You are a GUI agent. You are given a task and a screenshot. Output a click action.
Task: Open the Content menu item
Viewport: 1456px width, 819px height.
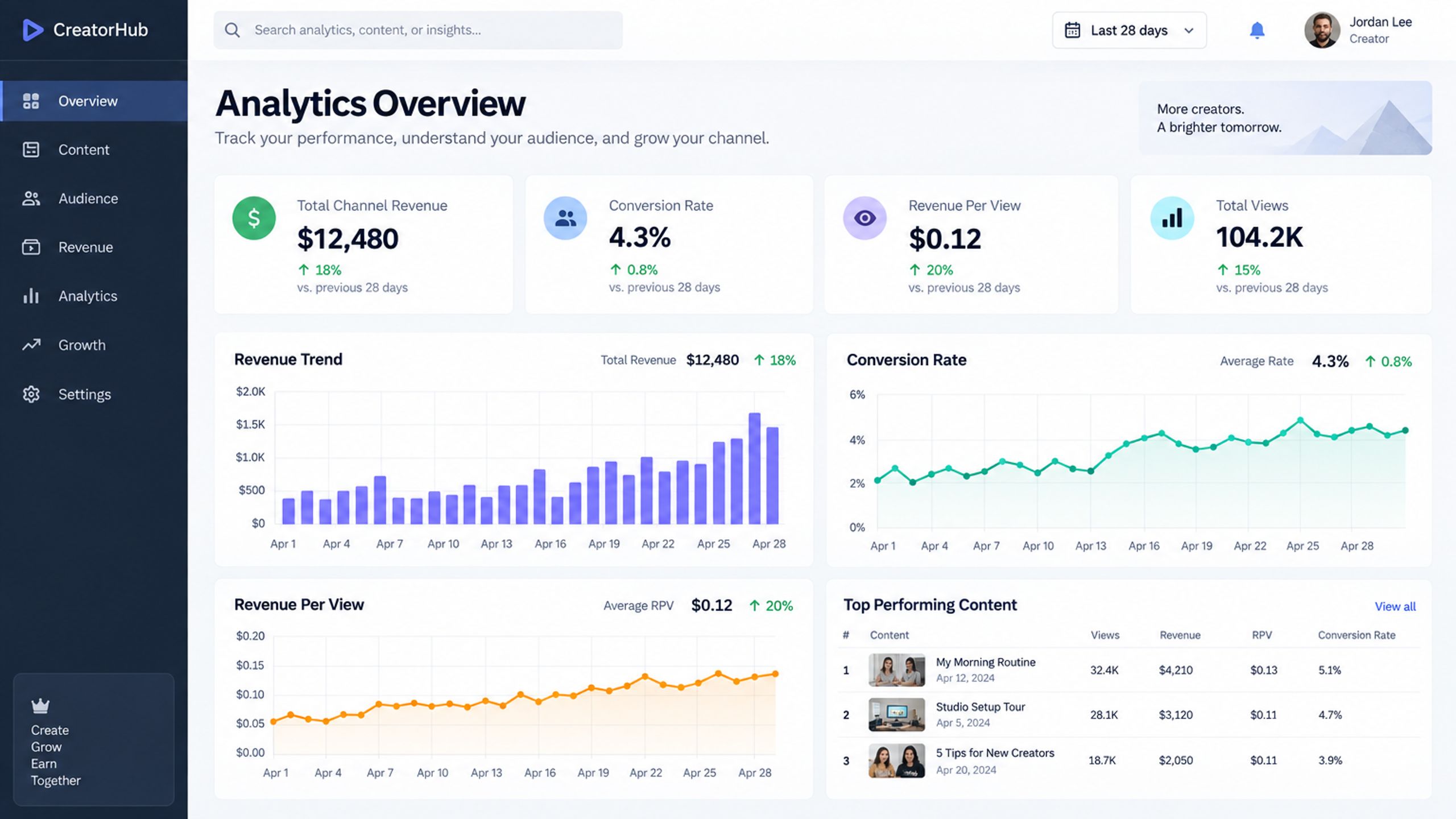(x=94, y=150)
